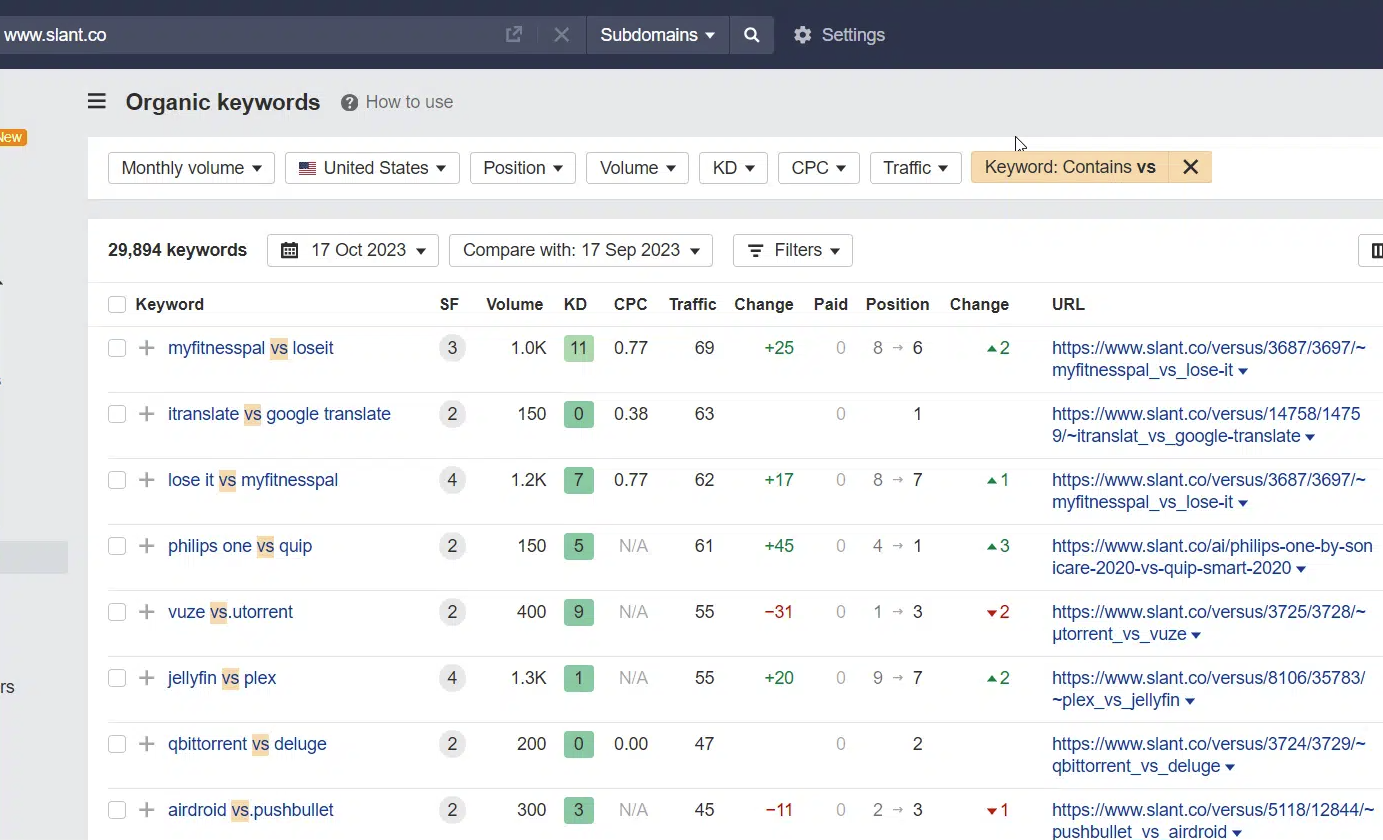Expand URL menu for plex_vs_jellyfin
This screenshot has height=840, width=1383.
tap(1189, 701)
